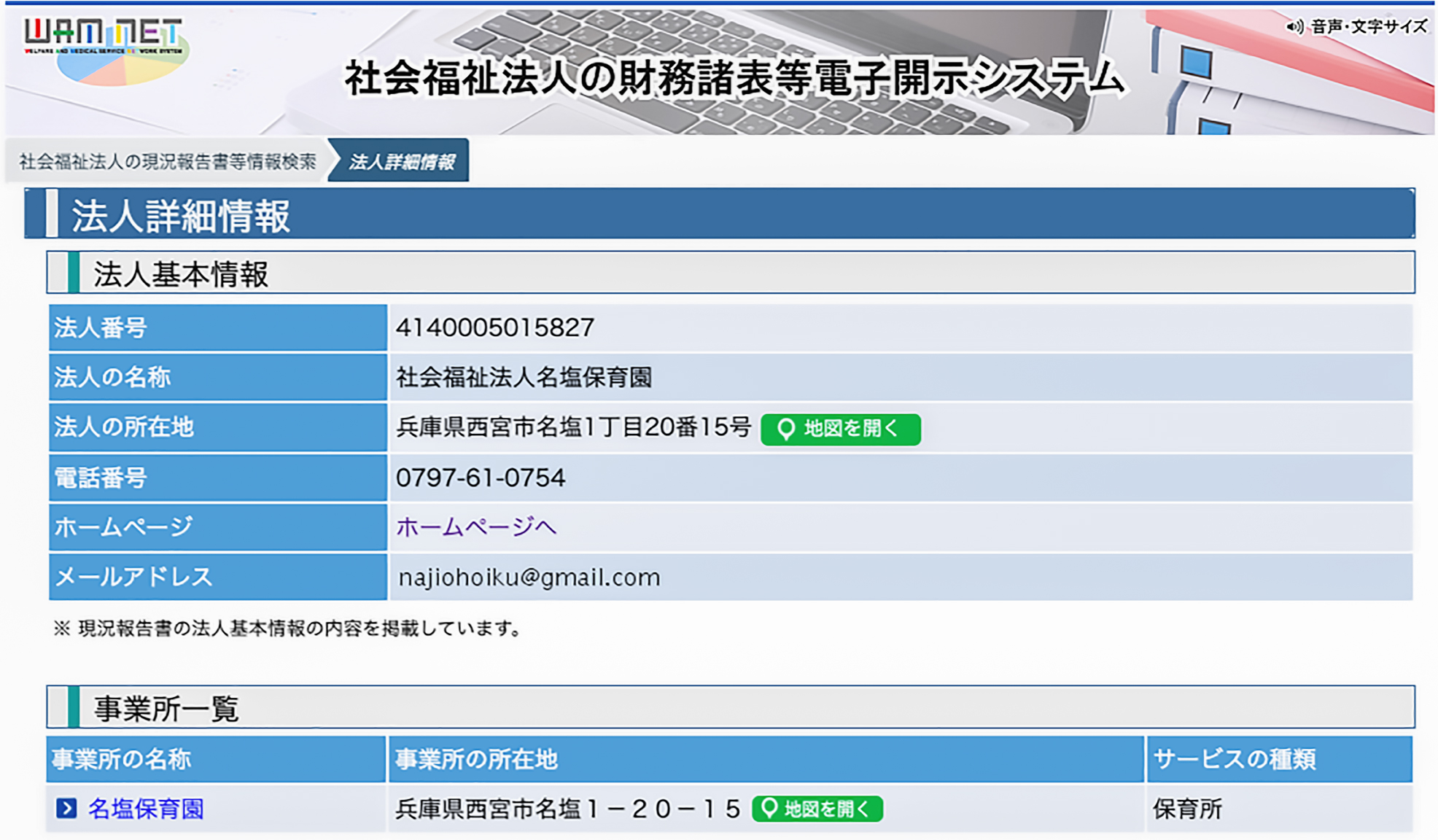This screenshot has height=840, width=1438.
Task: Click the 法人基本情報 section header
Action: coord(180,271)
